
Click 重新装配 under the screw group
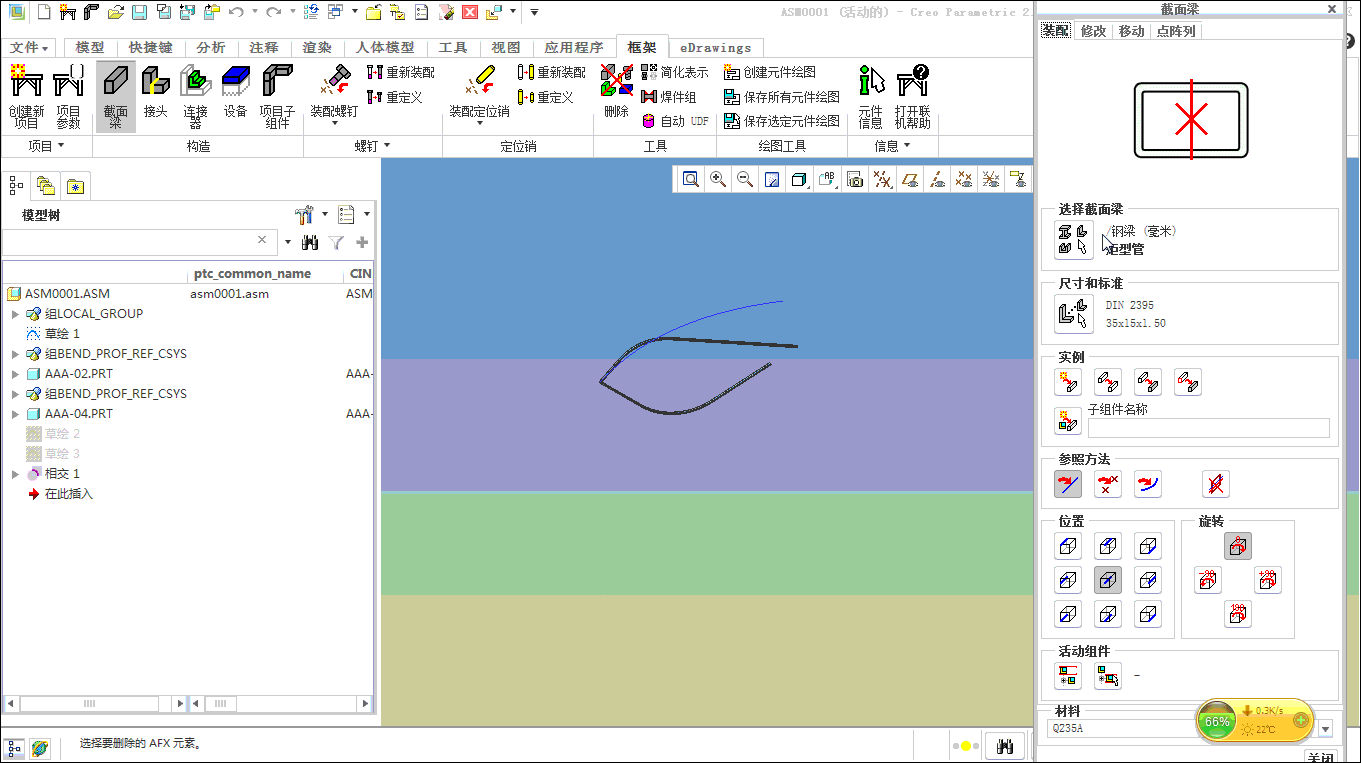400,72
